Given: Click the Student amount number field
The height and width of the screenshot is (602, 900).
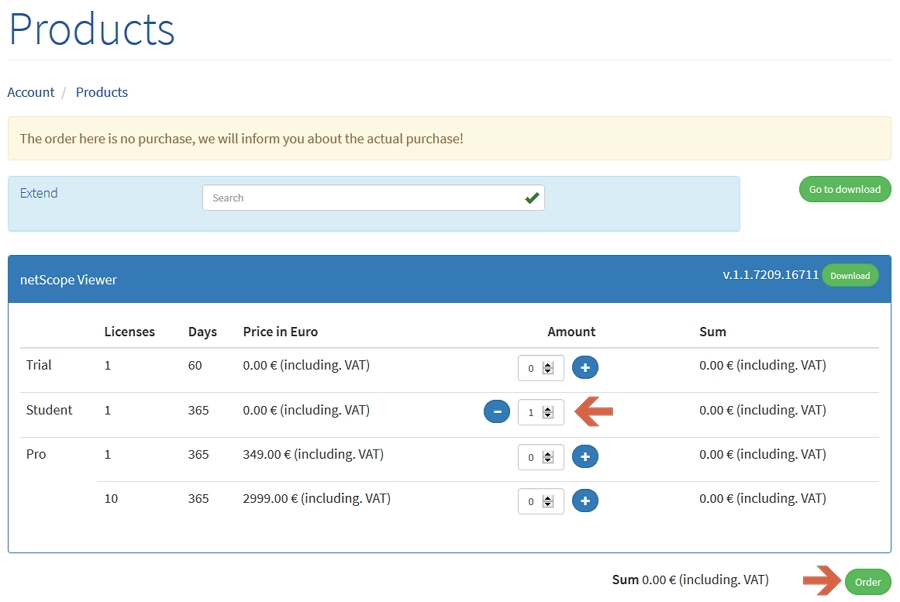Looking at the screenshot, I should (541, 412).
